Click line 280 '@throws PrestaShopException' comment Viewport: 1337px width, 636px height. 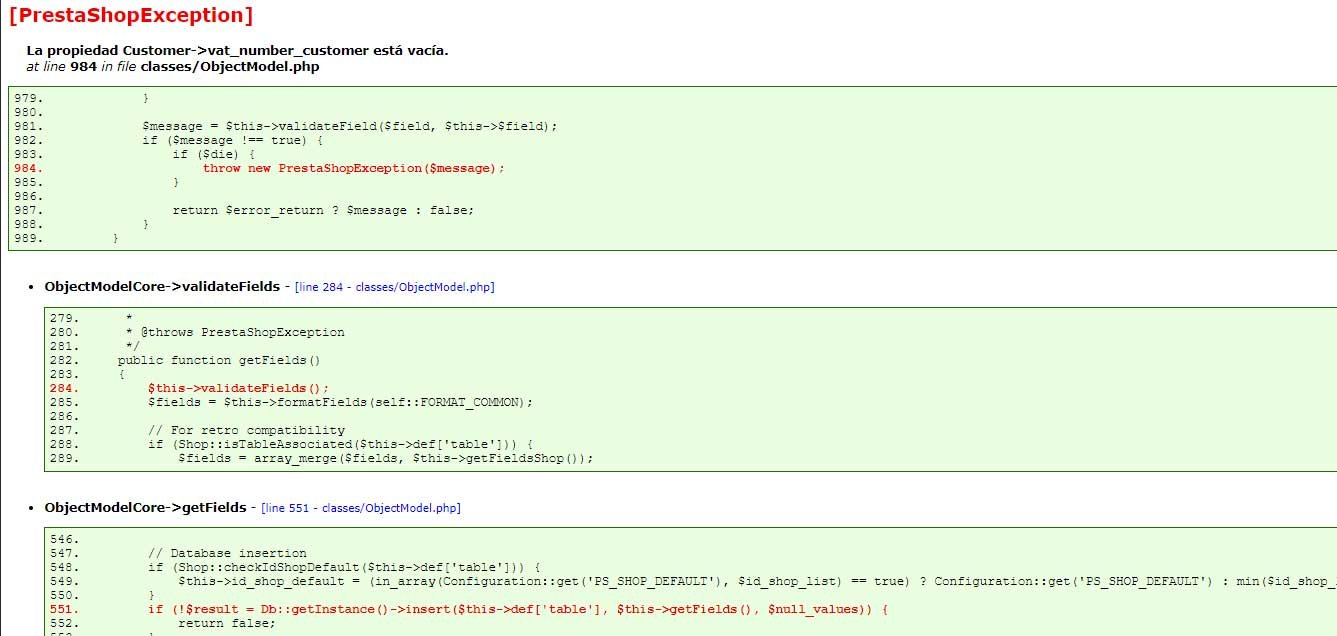235,332
